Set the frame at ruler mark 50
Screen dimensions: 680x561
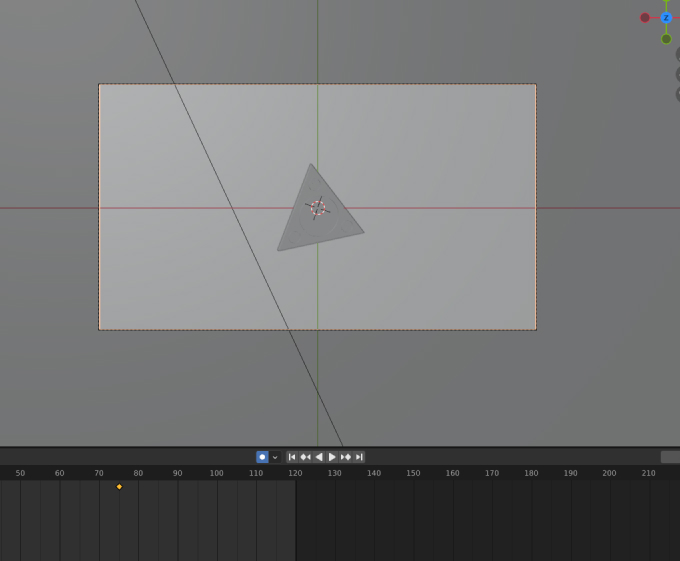pyautogui.click(x=20, y=473)
